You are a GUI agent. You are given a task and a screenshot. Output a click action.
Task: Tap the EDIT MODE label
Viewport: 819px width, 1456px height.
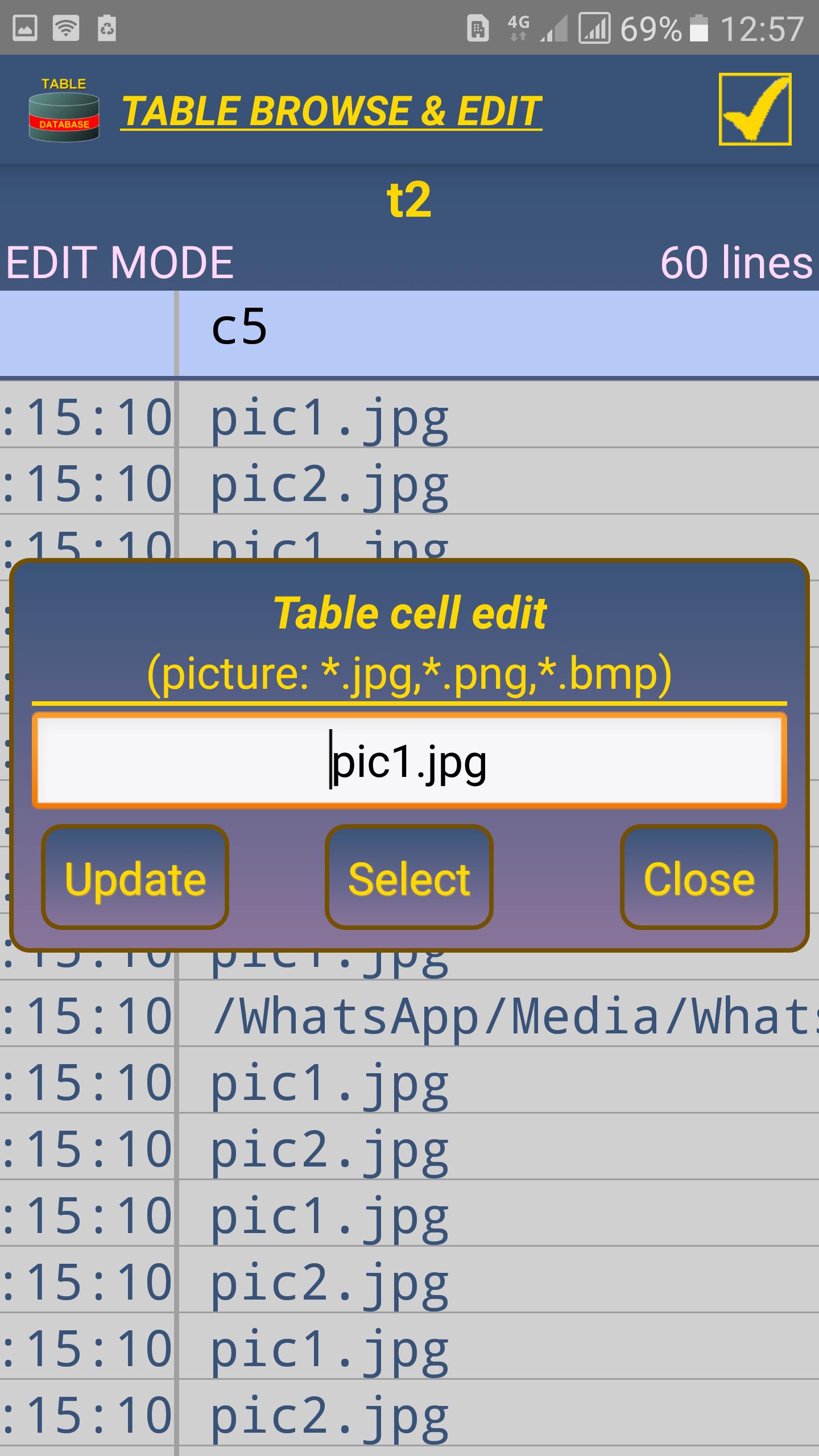[120, 263]
